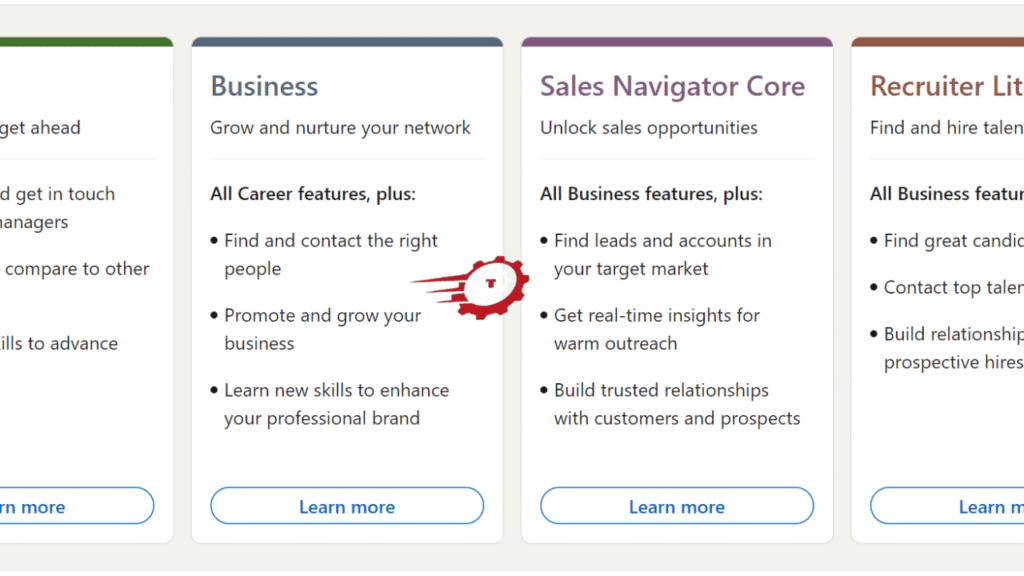Viewport: 1024px width, 576px height.
Task: Click the brown bar atop Recruiter Lite card
Action: [x=937, y=42]
